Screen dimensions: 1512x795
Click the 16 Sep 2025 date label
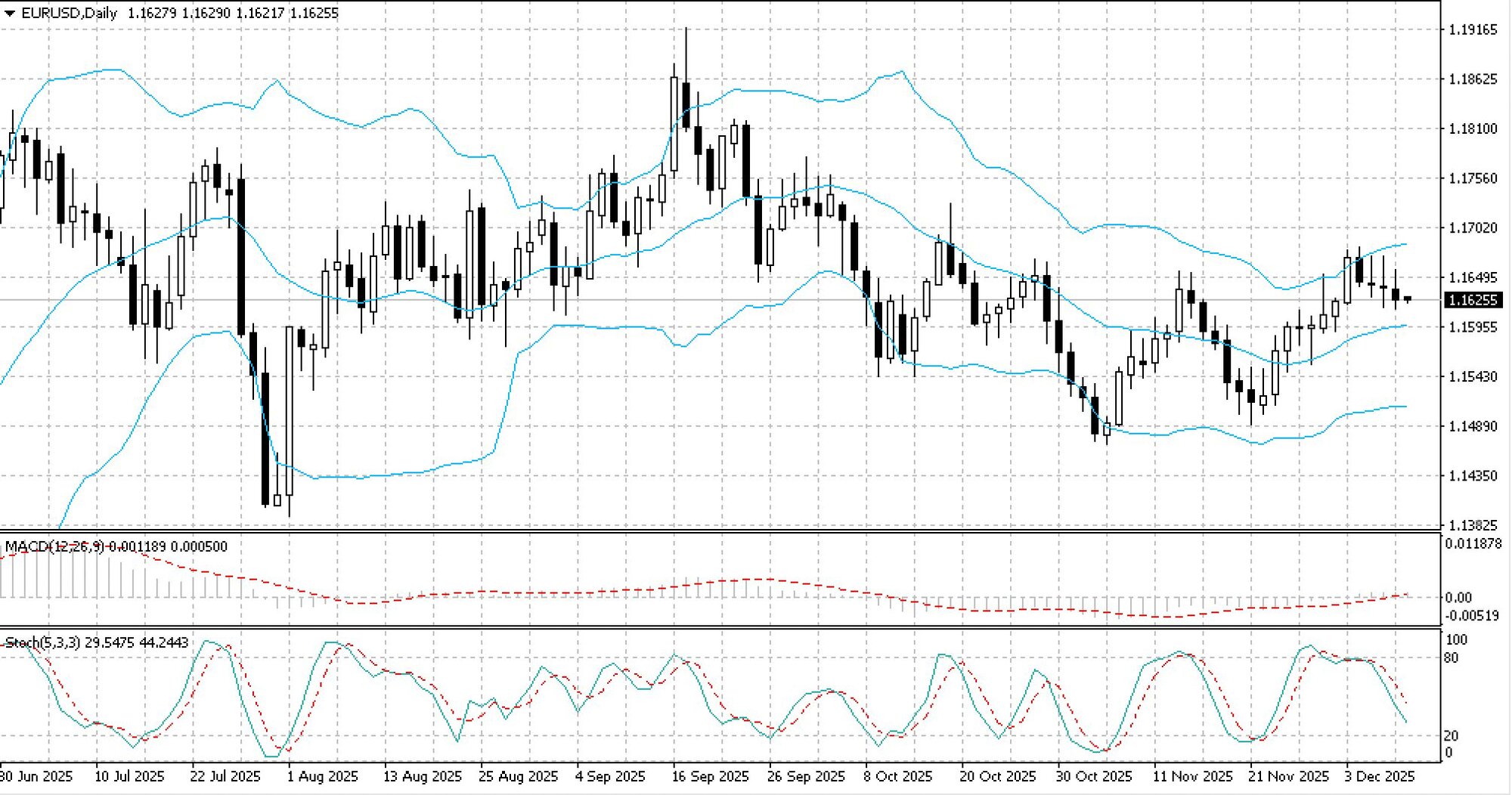pos(709,776)
